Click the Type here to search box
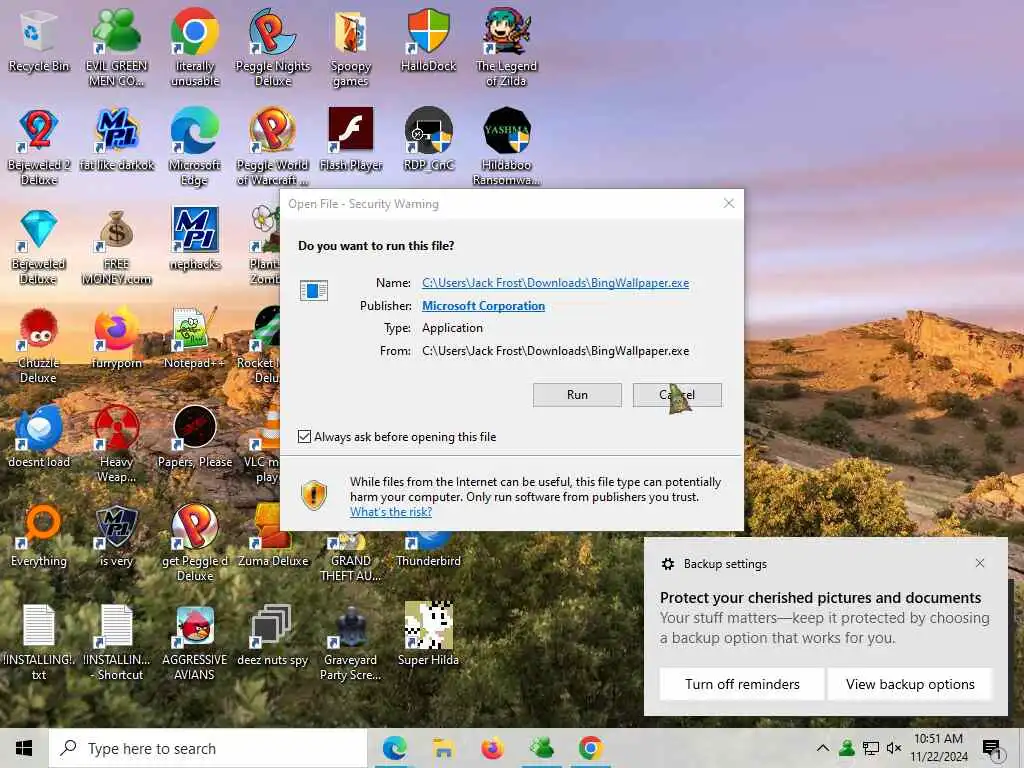The width and height of the screenshot is (1024, 768). tap(208, 748)
